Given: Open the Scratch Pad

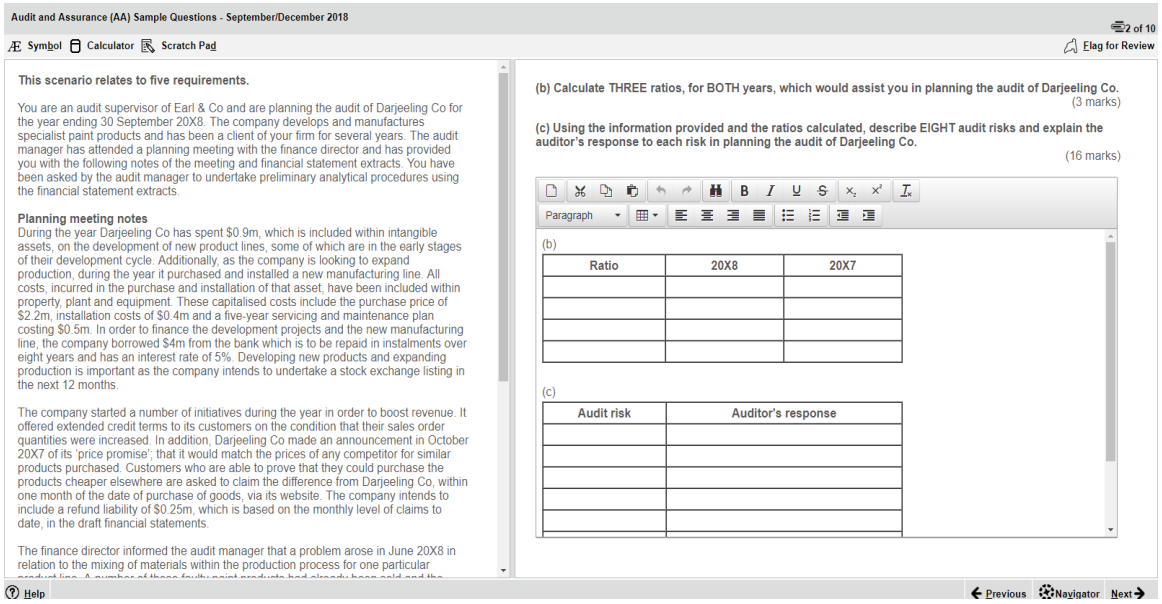Looking at the screenshot, I should click(x=179, y=46).
